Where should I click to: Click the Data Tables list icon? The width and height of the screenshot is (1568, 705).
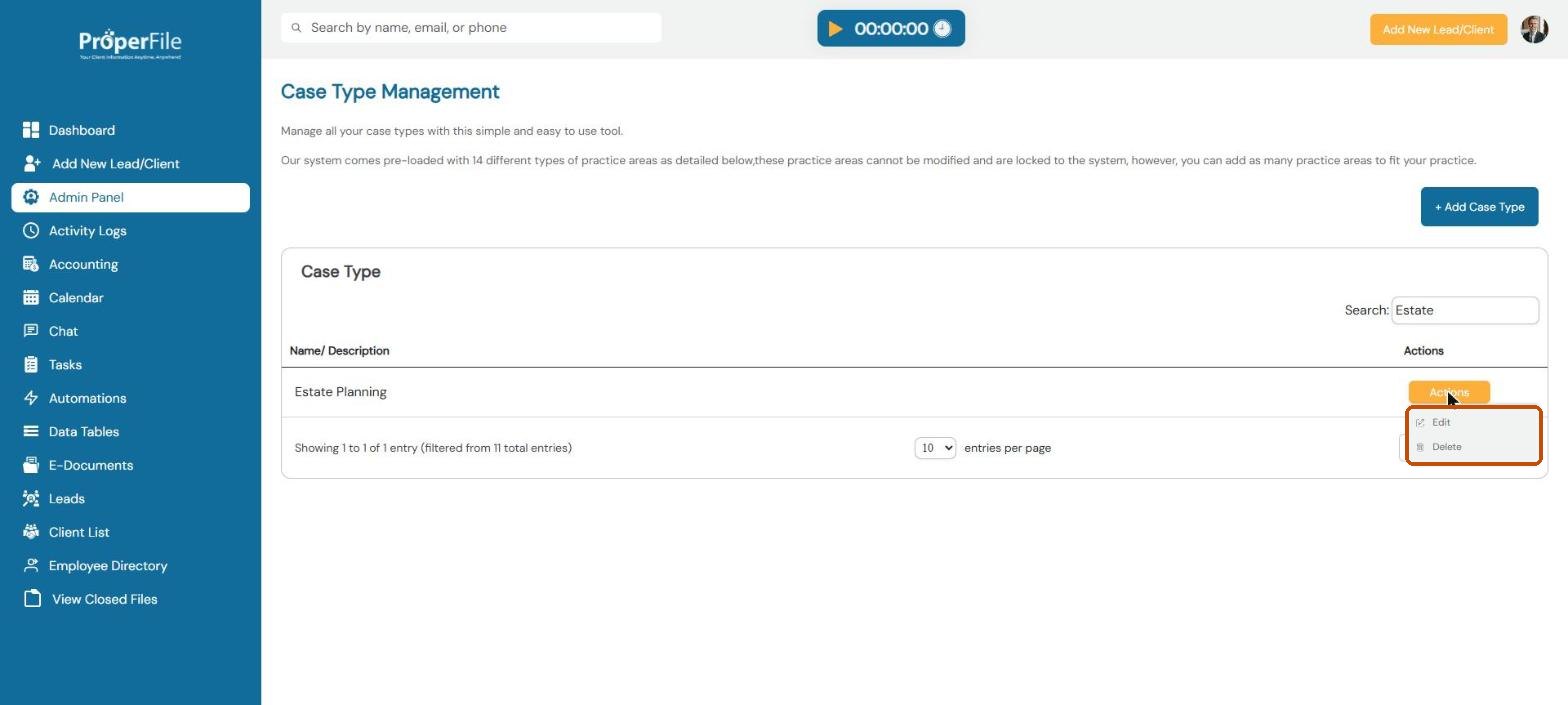(x=31, y=432)
